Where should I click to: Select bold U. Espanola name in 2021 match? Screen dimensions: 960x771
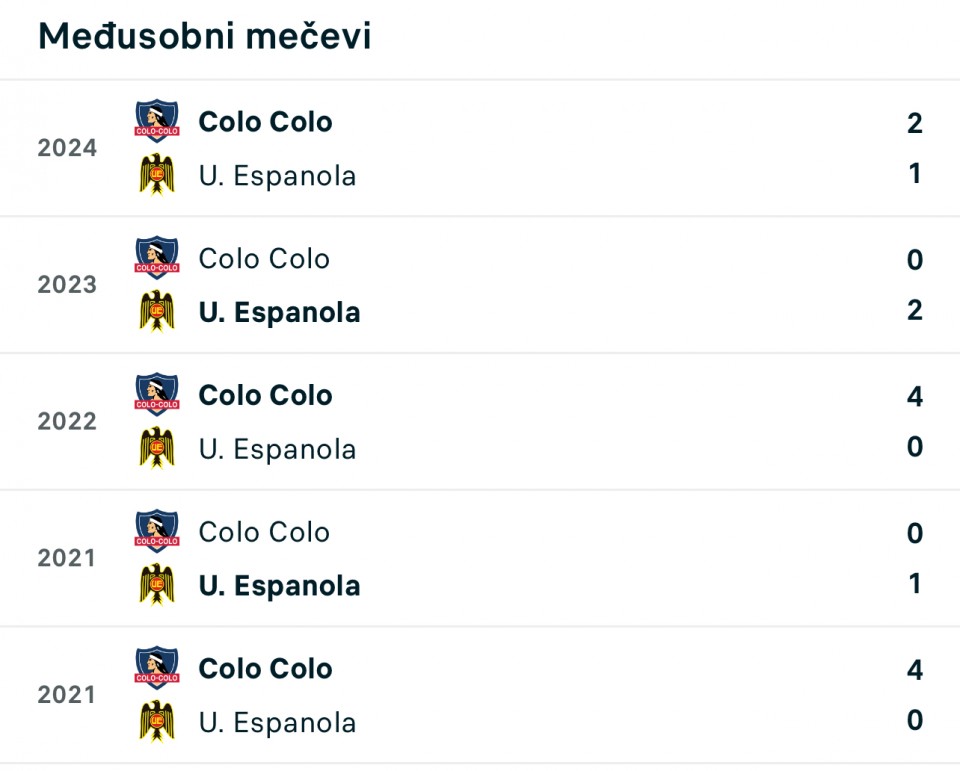(279, 585)
